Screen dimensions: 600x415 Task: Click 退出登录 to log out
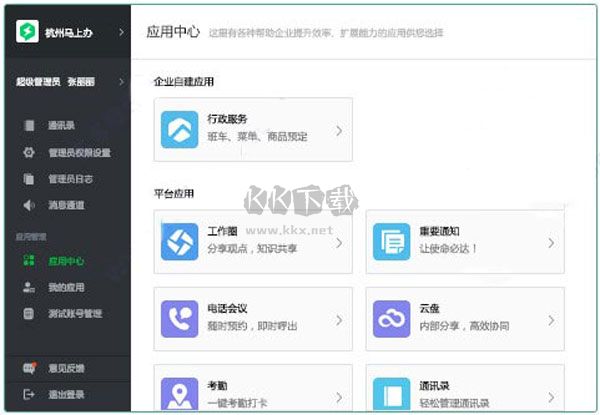(66, 394)
